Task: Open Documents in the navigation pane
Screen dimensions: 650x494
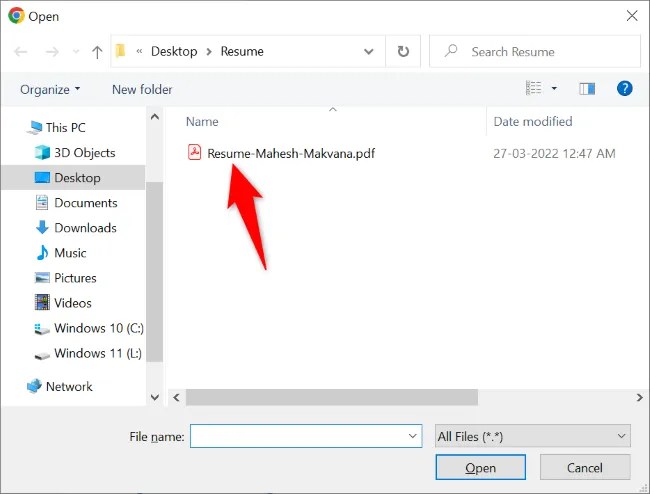Action: click(76, 203)
